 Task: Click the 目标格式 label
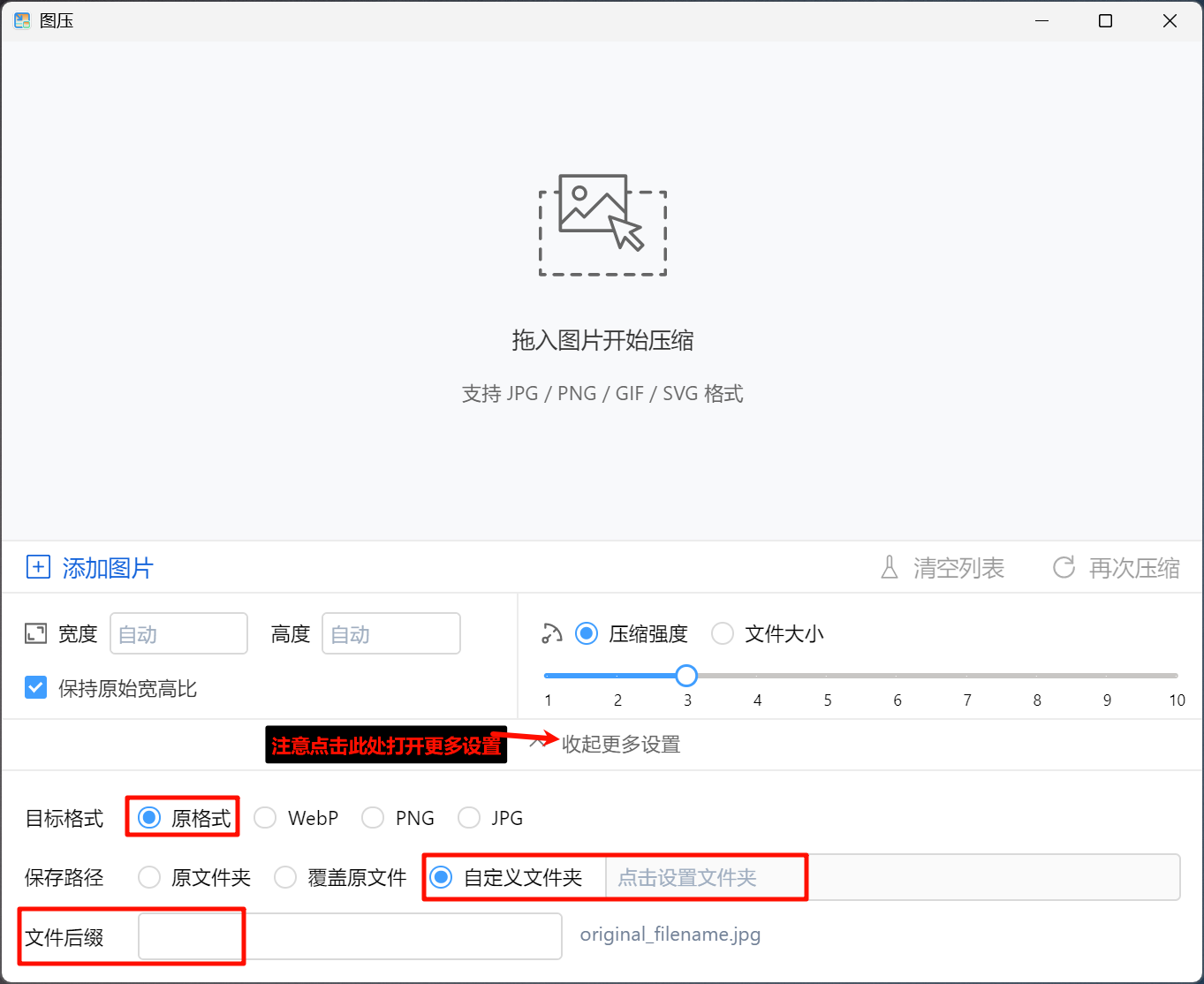click(x=64, y=818)
